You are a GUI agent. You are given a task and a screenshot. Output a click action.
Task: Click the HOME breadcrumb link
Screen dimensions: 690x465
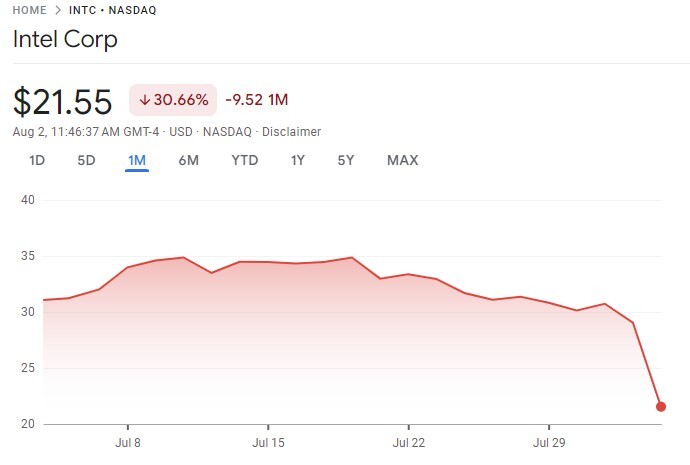point(29,10)
